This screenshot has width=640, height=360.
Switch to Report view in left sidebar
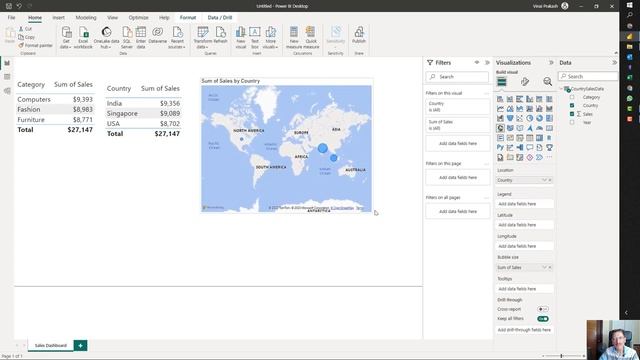click(7, 63)
